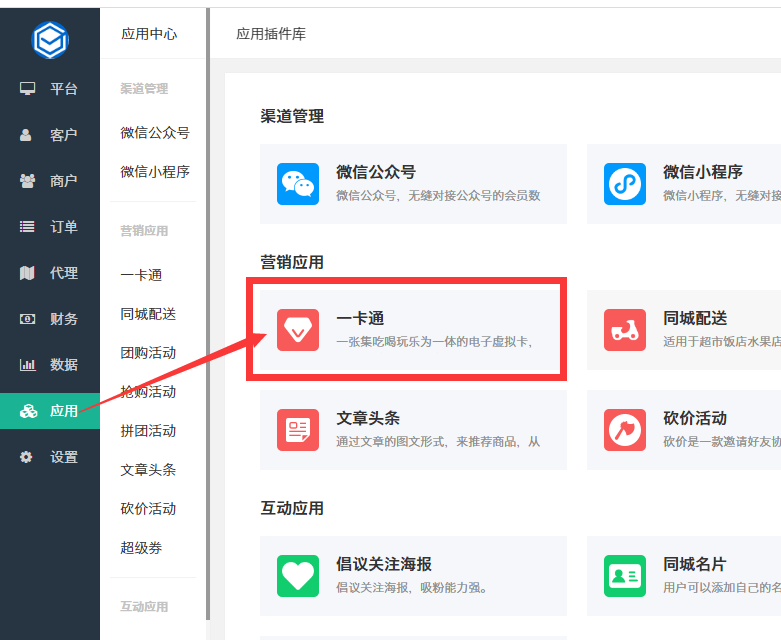Select 团购活动 in the submenu sidebar
This screenshot has width=781, height=640.
pos(148,353)
